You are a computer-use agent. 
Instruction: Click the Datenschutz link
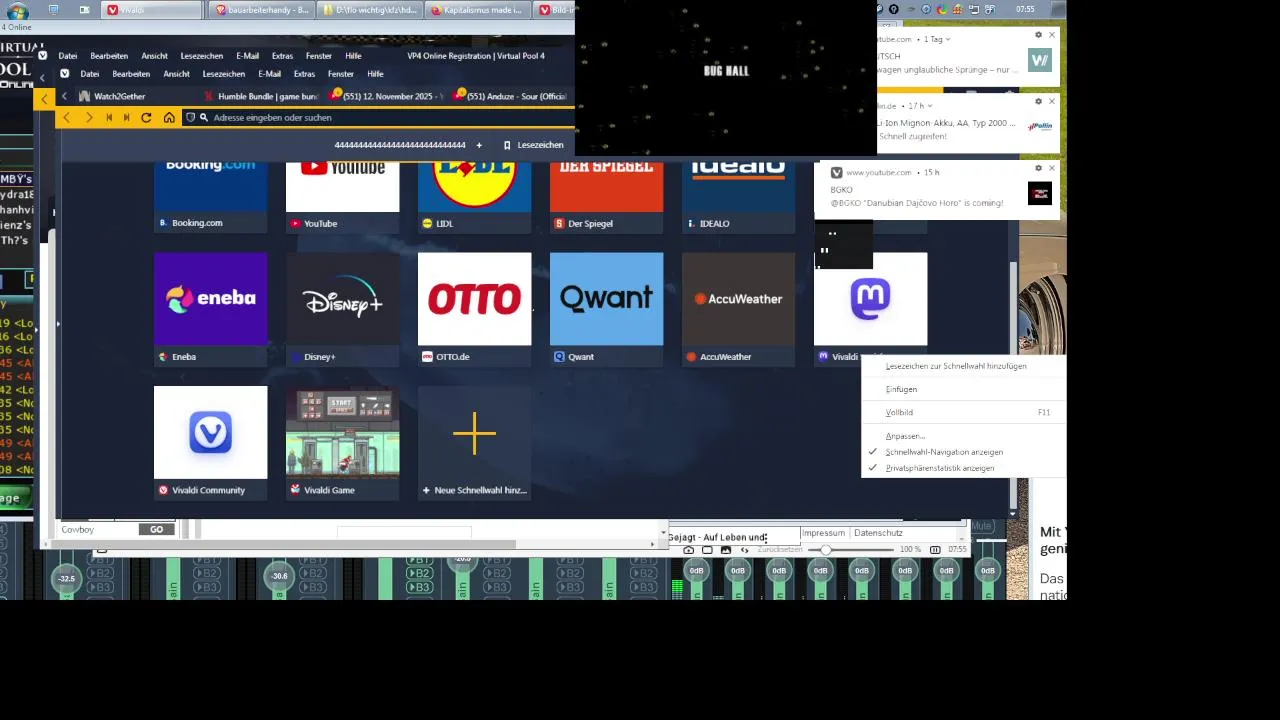878,533
